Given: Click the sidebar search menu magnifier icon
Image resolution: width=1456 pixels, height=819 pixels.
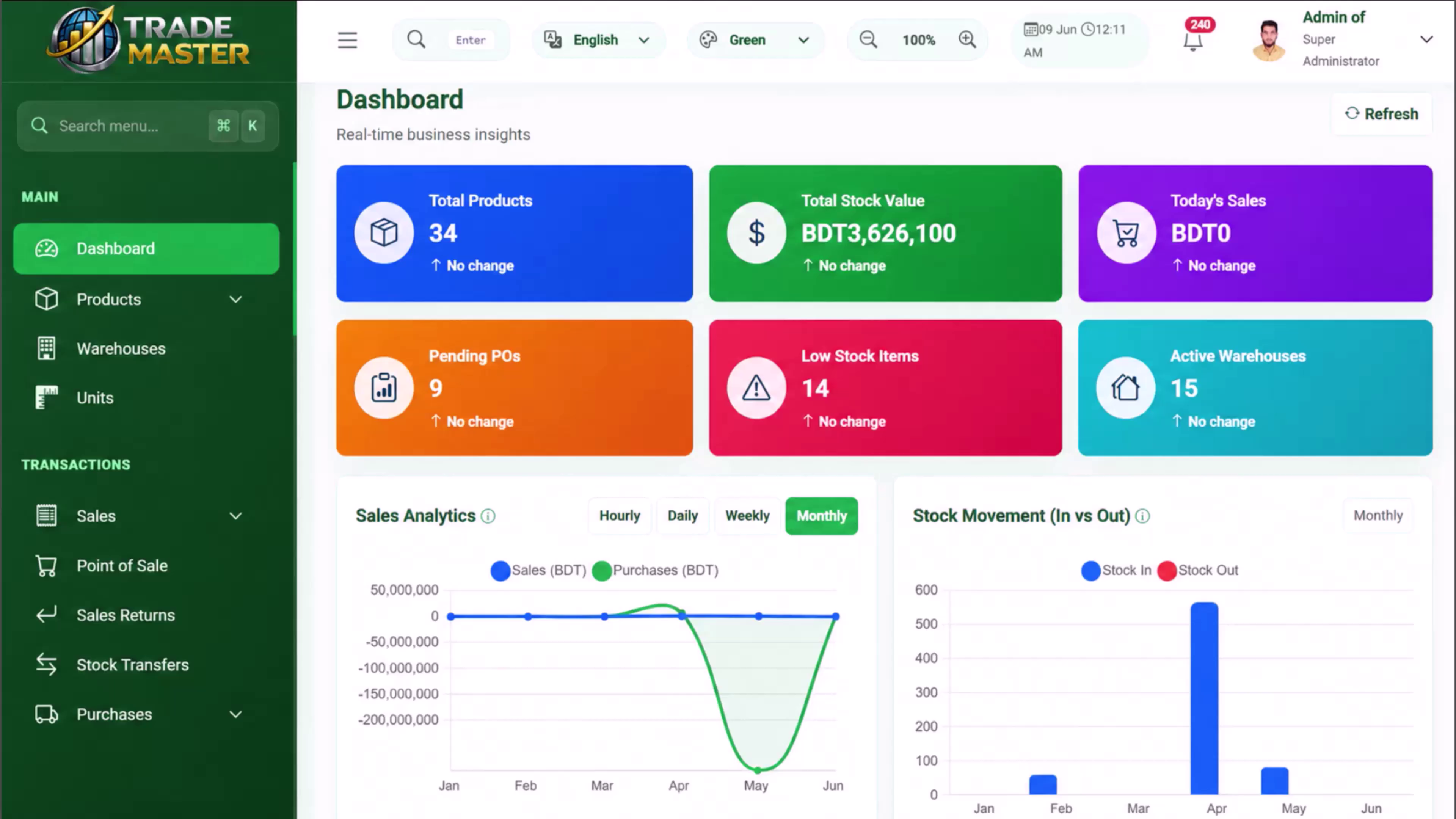Looking at the screenshot, I should 39,126.
